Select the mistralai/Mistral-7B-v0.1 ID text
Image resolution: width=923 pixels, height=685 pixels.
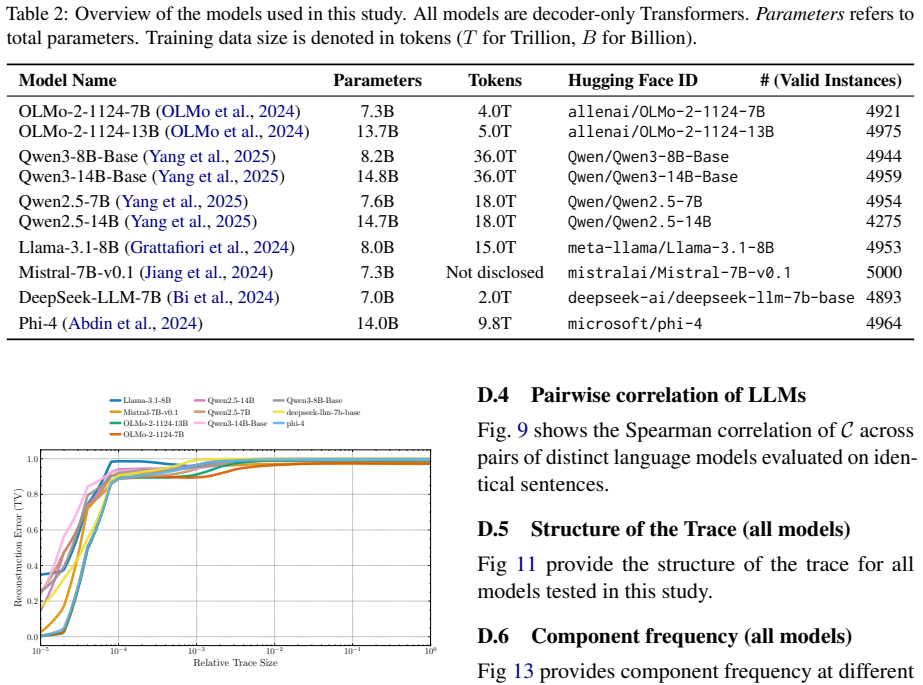679,272
